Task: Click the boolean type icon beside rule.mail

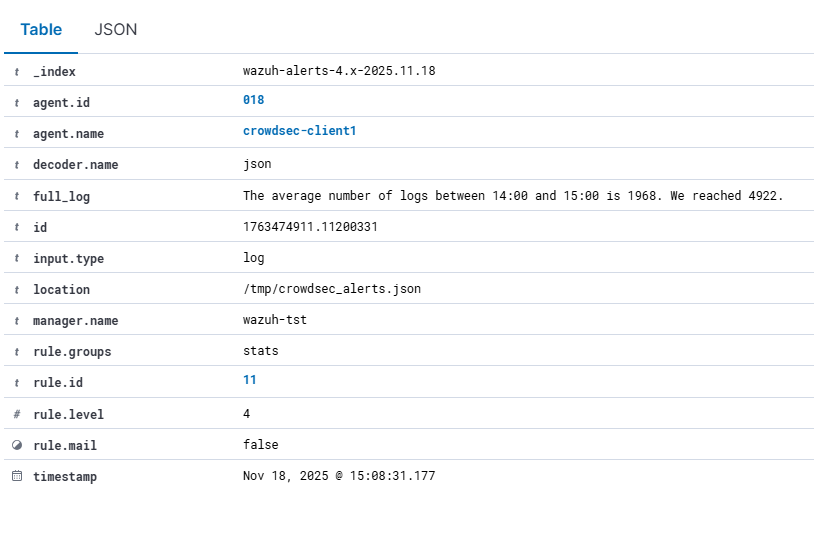Action: point(17,446)
